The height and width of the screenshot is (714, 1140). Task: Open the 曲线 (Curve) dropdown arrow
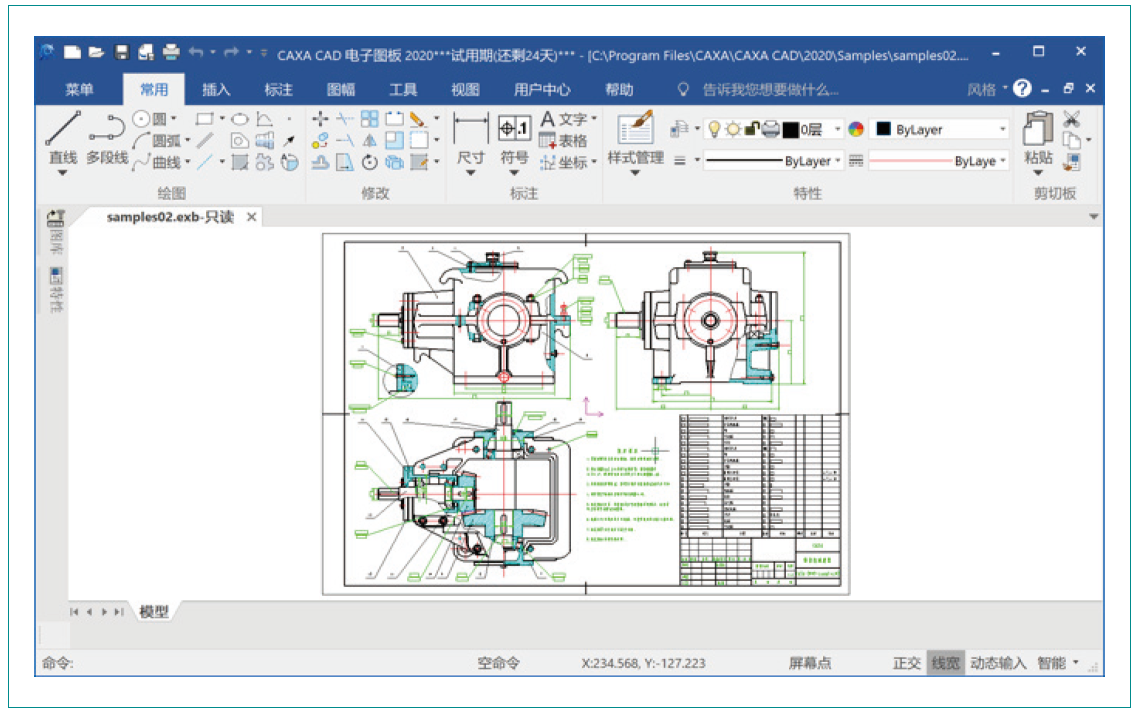187,161
